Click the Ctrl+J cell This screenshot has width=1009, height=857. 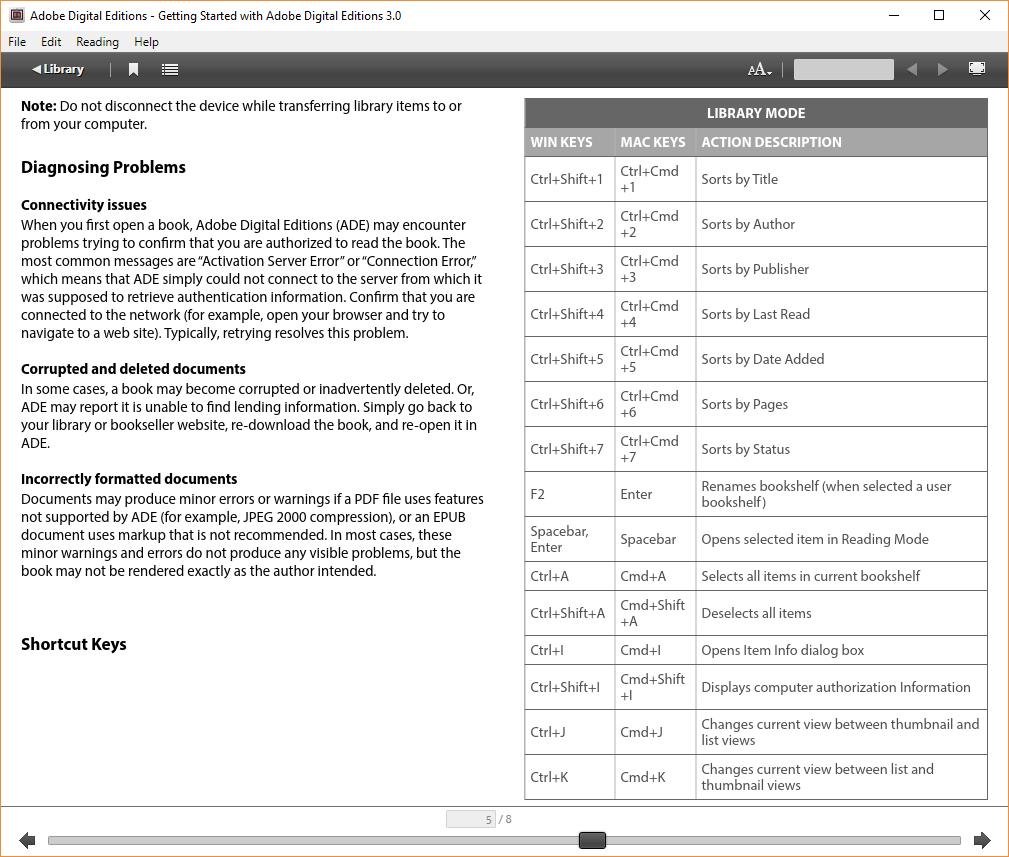(x=569, y=733)
